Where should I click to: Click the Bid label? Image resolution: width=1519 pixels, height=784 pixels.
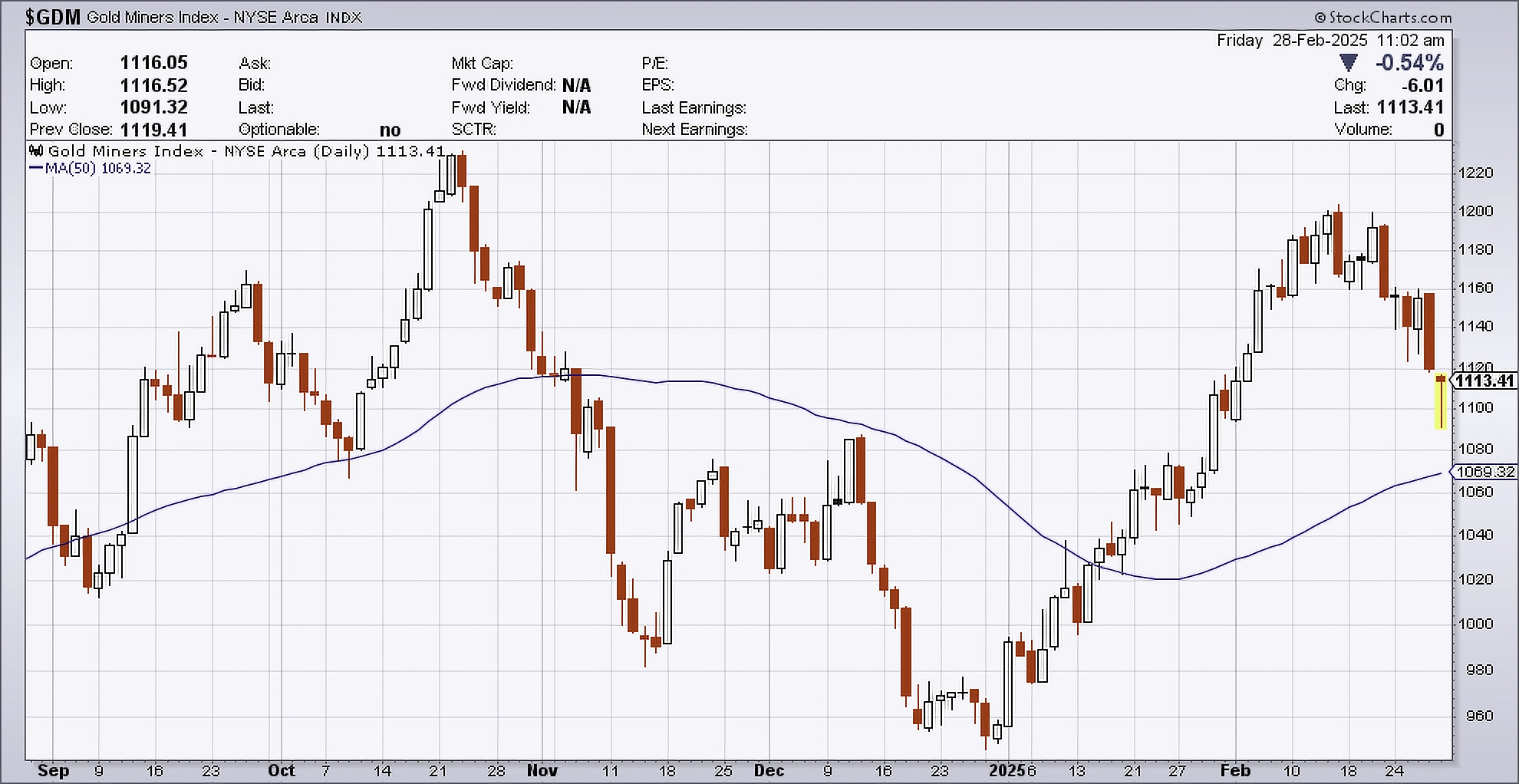click(x=252, y=84)
